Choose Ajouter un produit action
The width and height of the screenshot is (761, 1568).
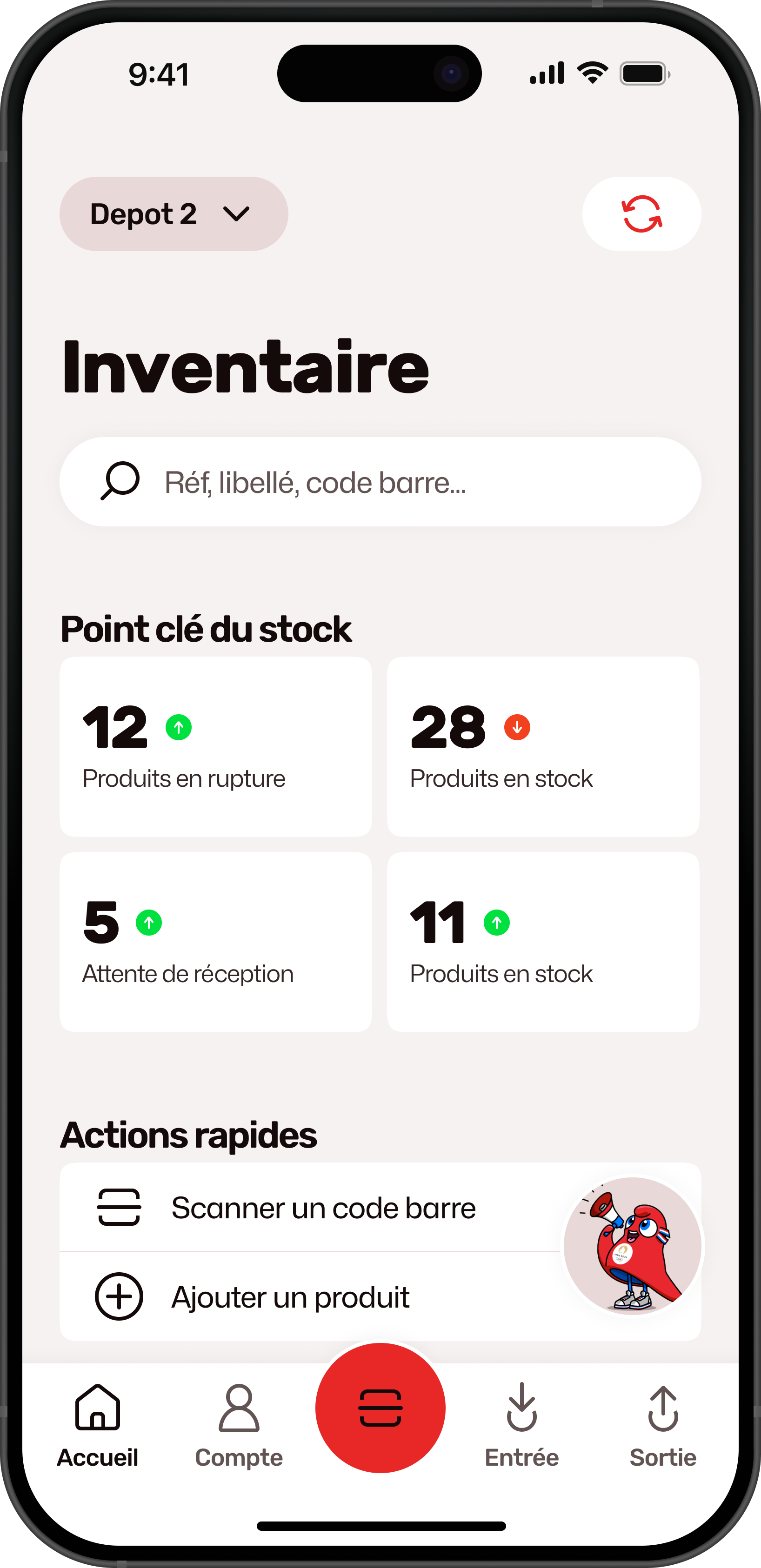(290, 1296)
